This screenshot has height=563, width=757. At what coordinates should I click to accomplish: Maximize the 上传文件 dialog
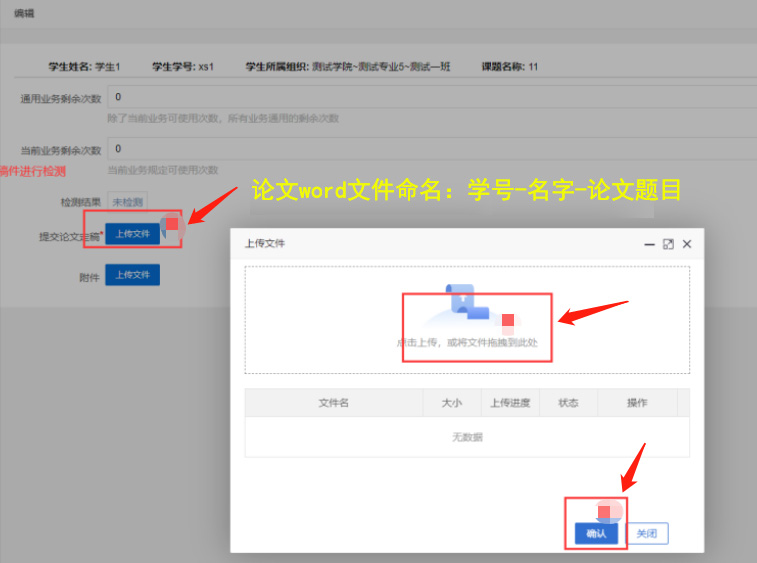click(x=668, y=243)
